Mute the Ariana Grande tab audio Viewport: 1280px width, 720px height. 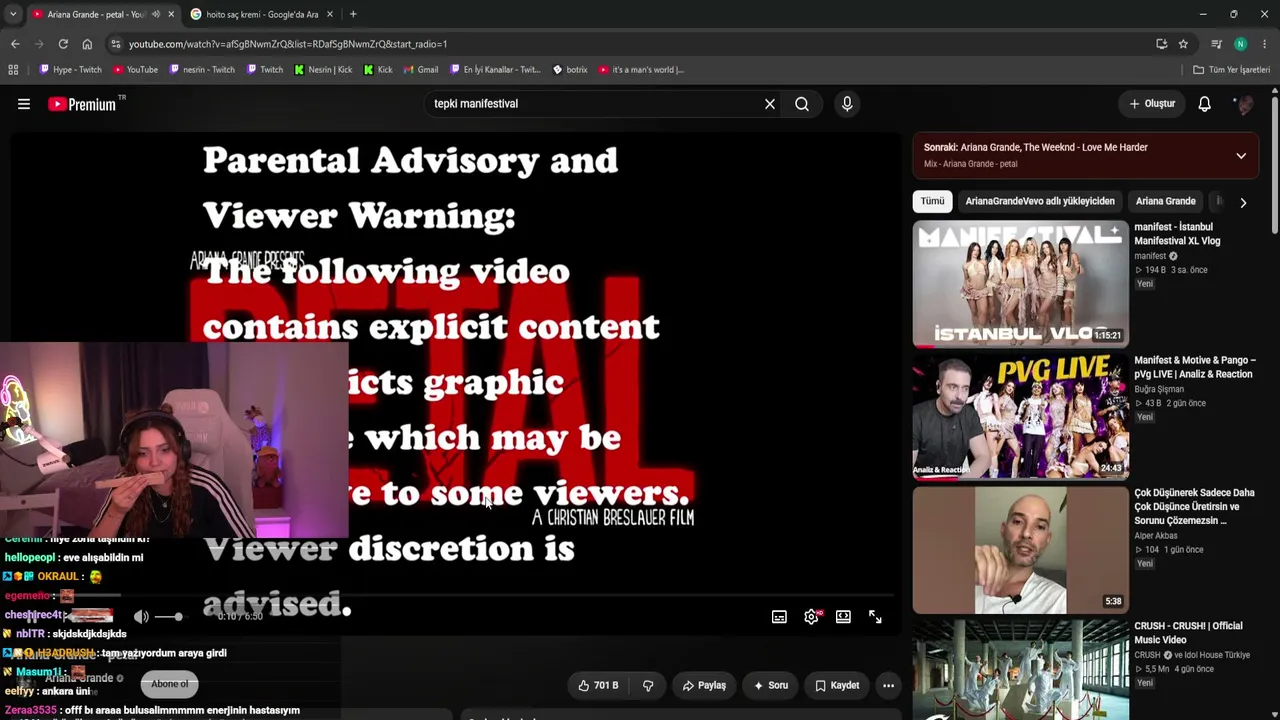[156, 14]
